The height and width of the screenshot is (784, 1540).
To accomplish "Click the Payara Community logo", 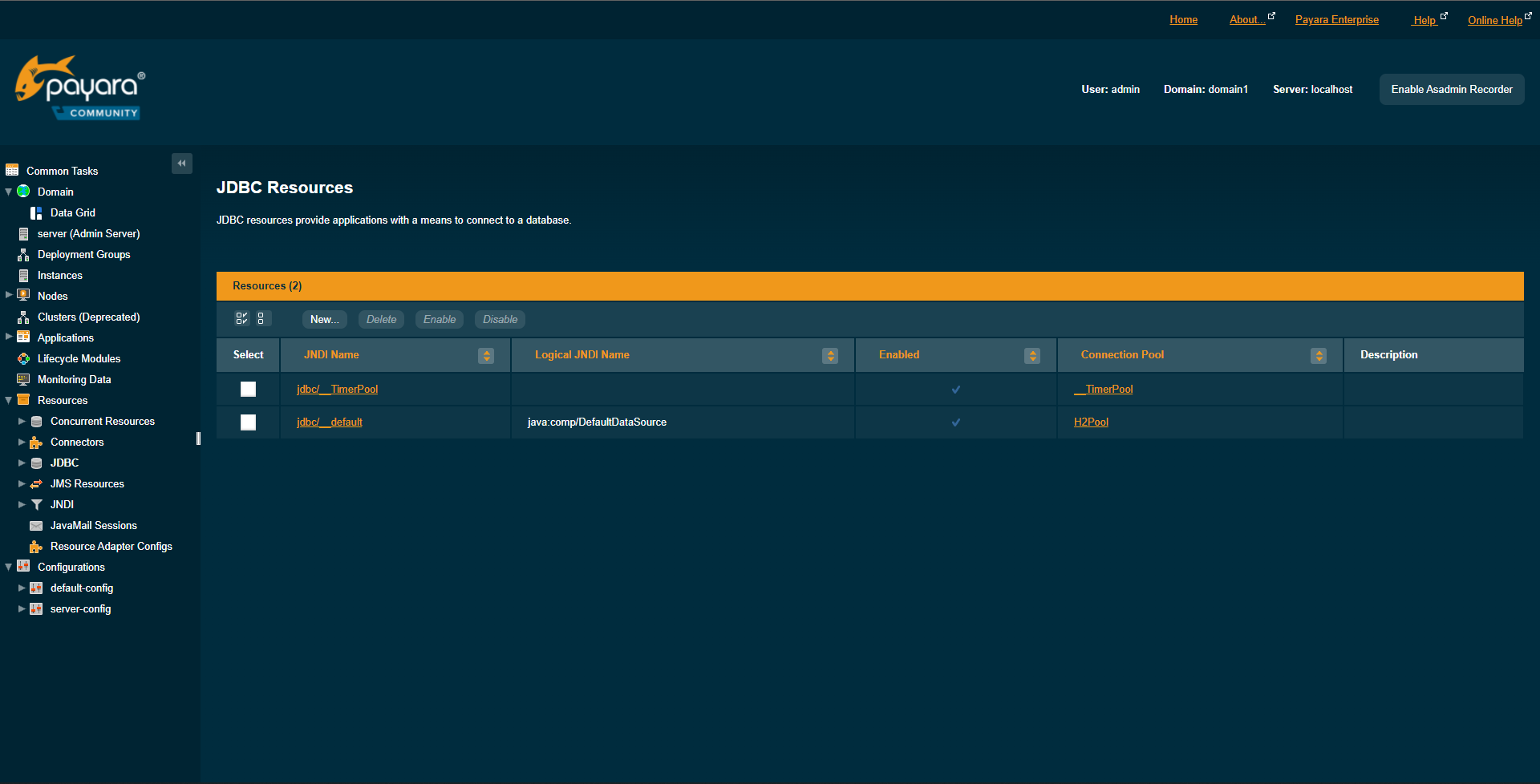I will (x=79, y=87).
